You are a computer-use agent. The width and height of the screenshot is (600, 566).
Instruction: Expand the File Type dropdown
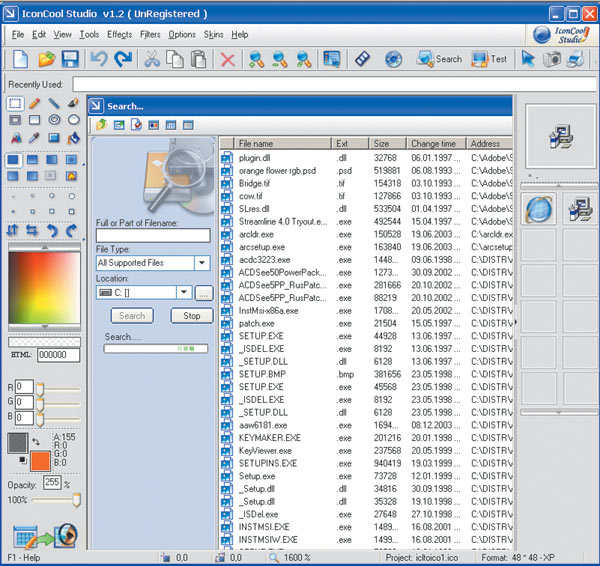coord(202,263)
